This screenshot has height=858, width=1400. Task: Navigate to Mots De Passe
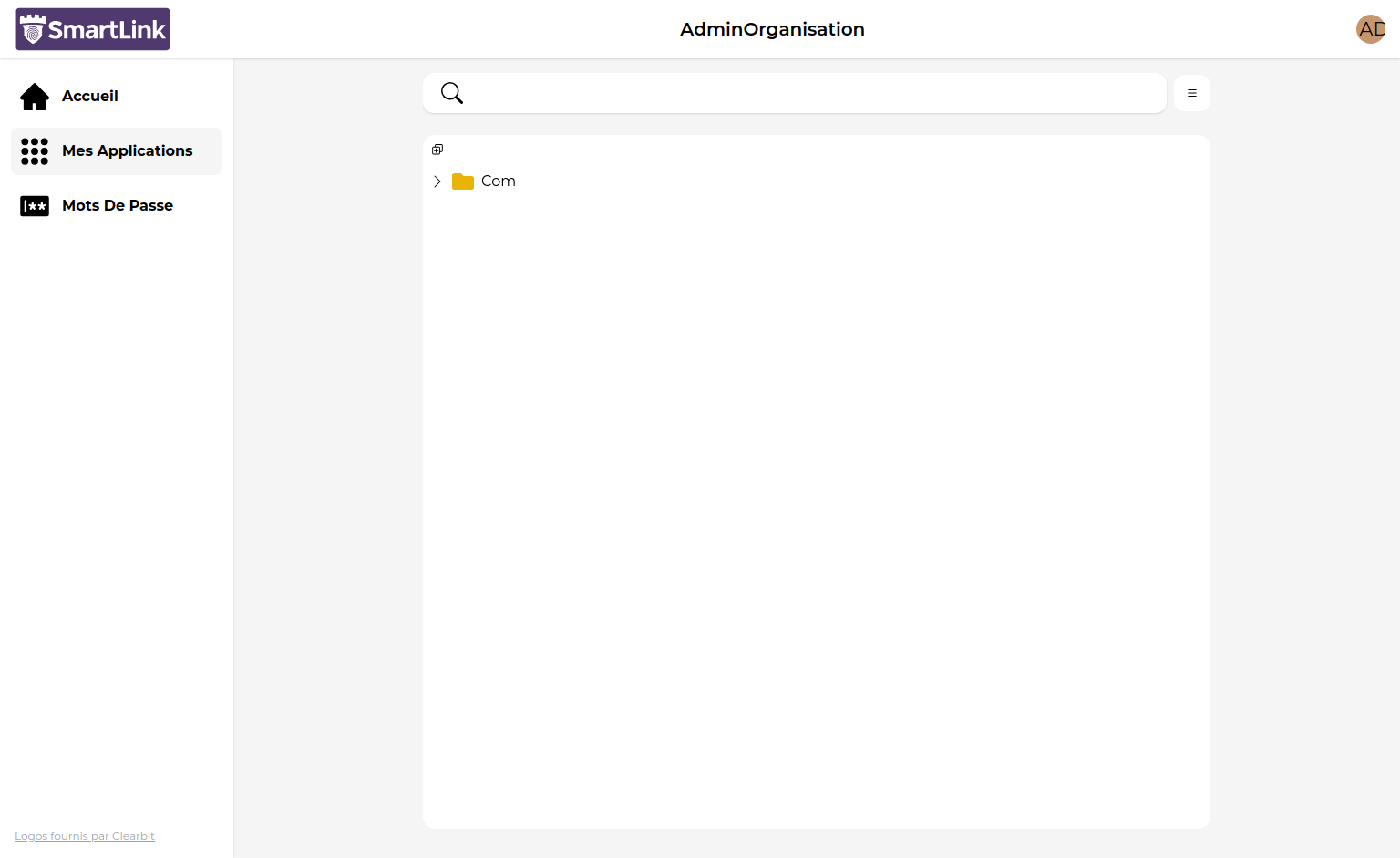click(118, 206)
